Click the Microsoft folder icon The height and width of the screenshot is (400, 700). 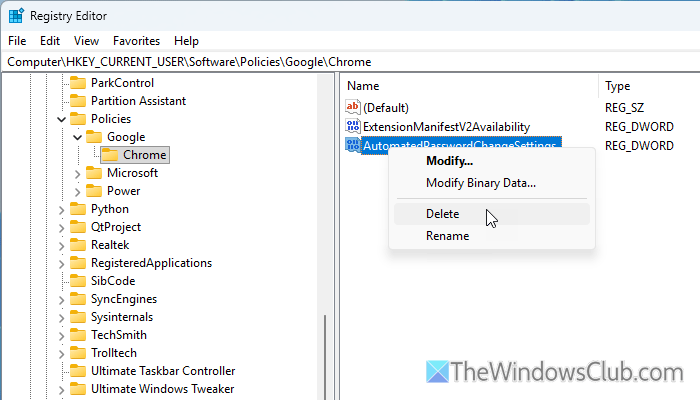coord(94,173)
